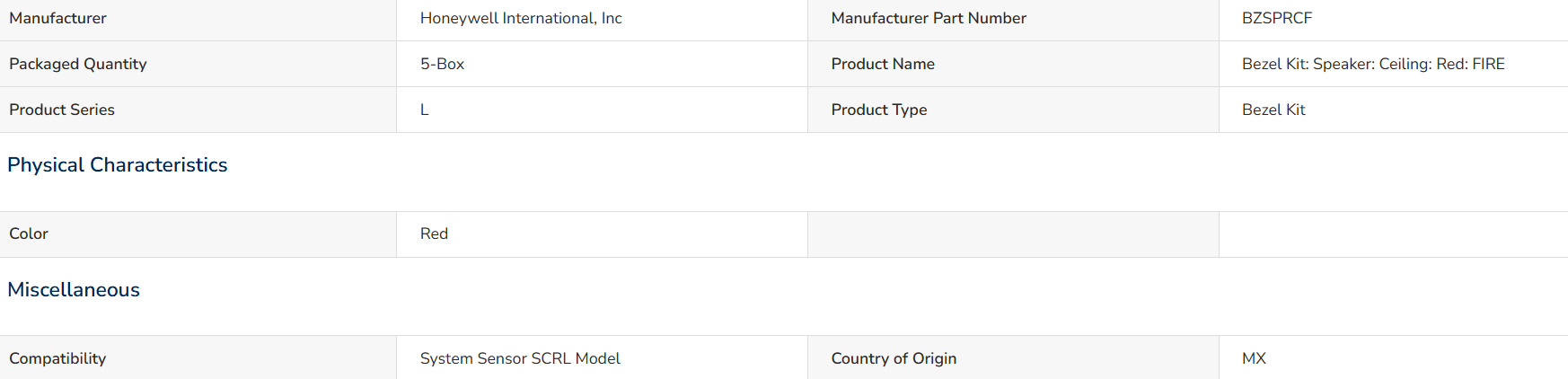Select the BZSPRCF part number text
The height and width of the screenshot is (379, 1568).
(x=1277, y=18)
